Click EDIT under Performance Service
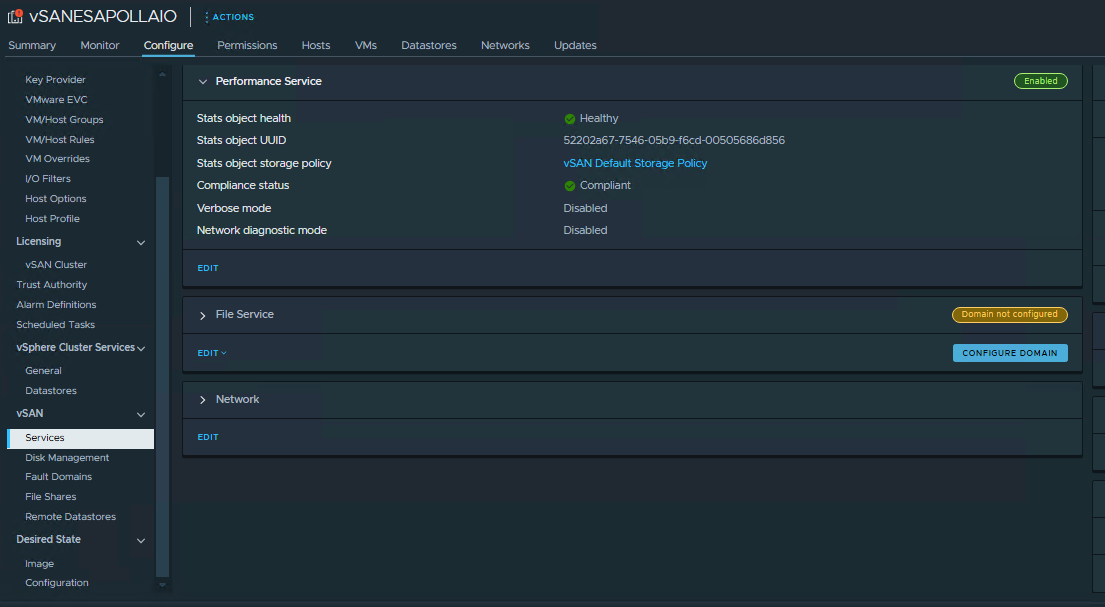The width and height of the screenshot is (1105, 607). click(208, 268)
